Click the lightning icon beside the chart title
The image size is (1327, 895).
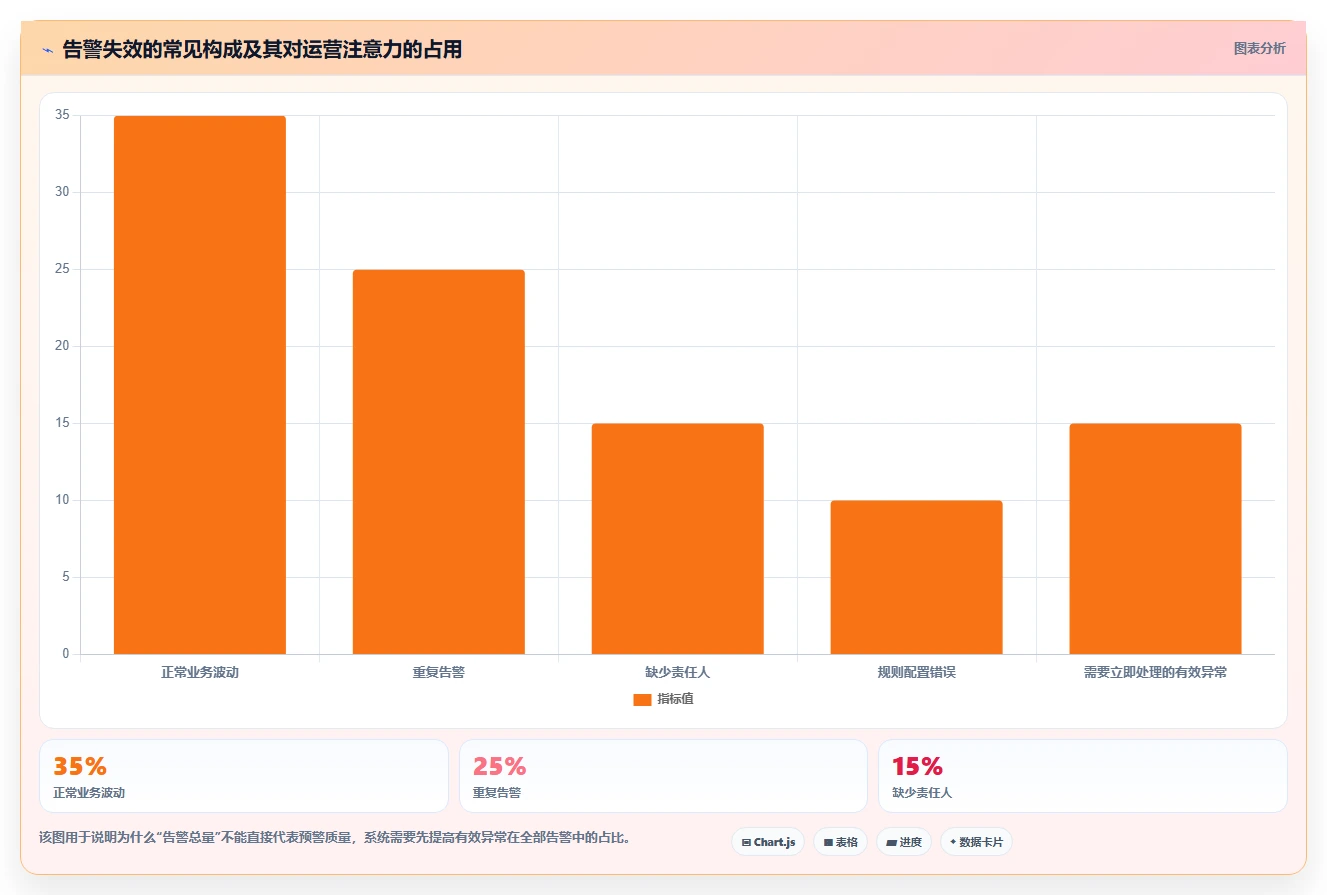(x=47, y=49)
